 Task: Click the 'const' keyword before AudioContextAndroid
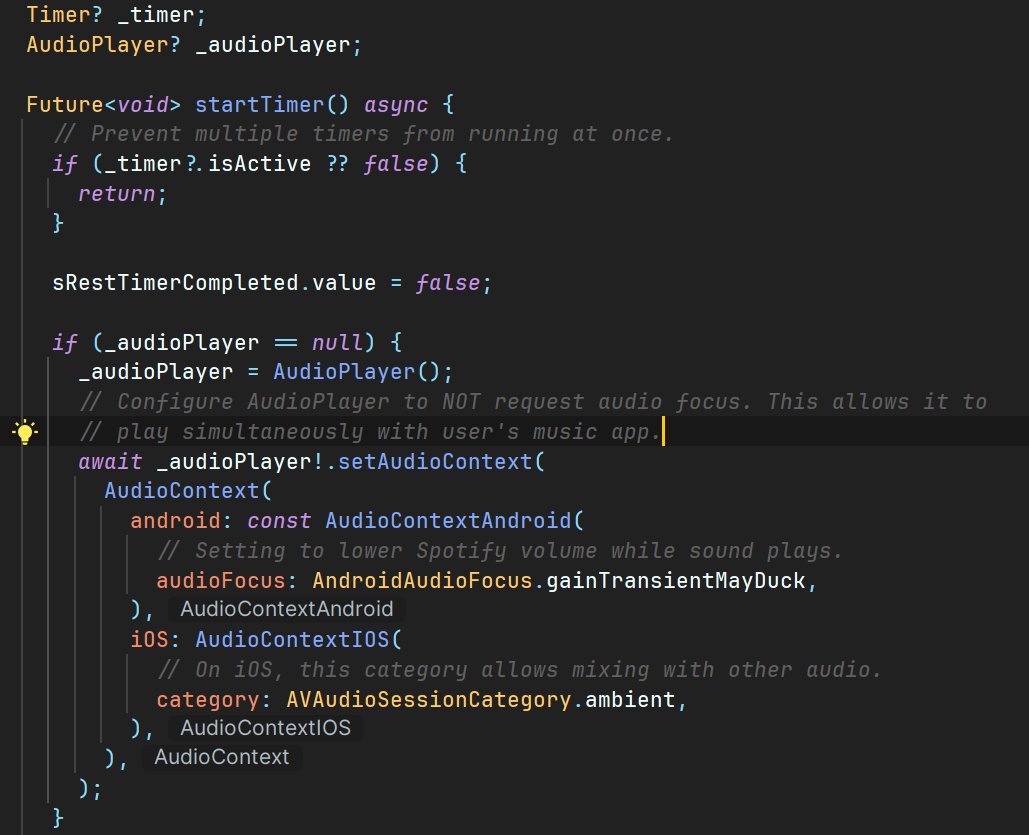point(279,521)
